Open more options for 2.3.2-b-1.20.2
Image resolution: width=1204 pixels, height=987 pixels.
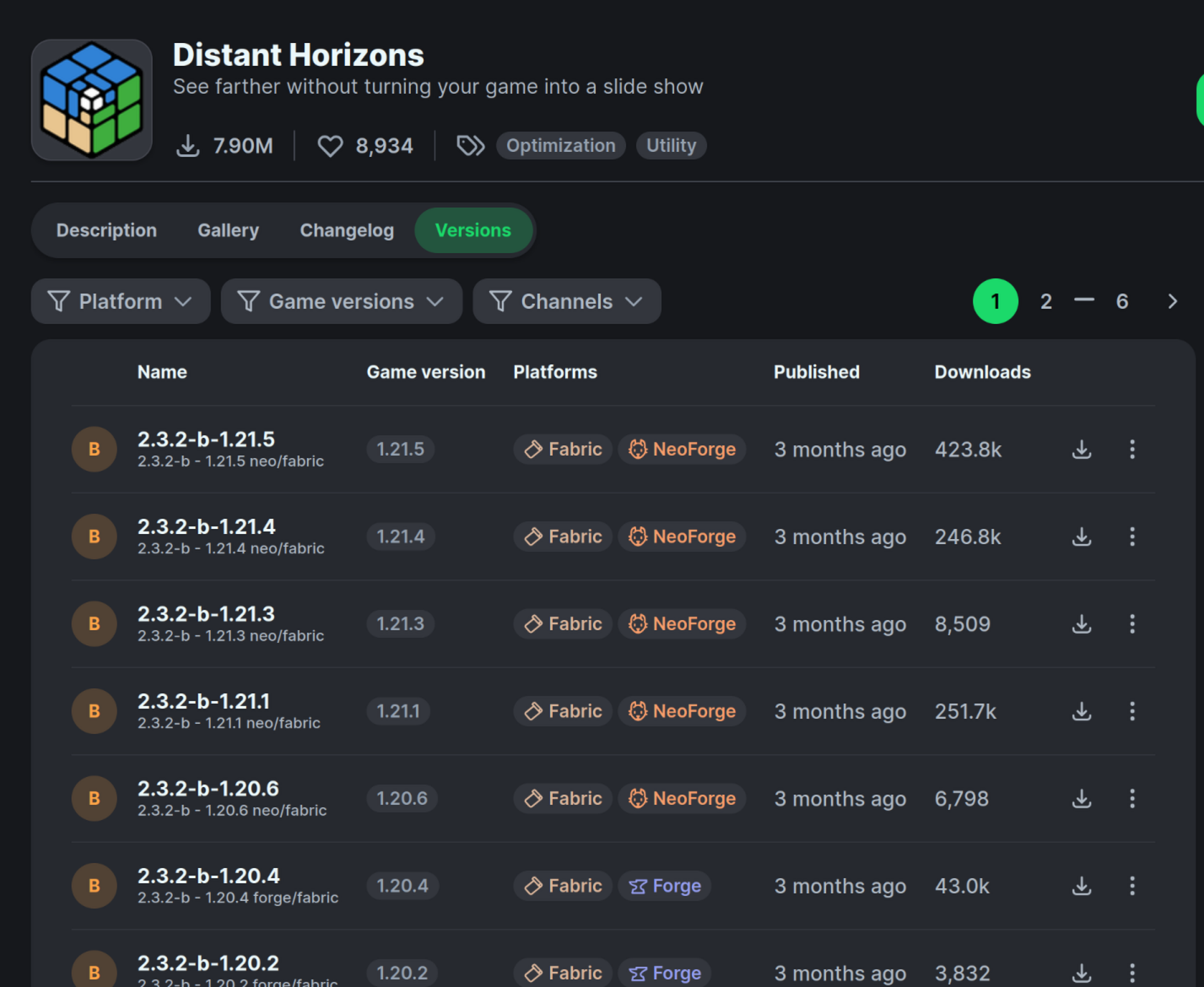click(1132, 973)
